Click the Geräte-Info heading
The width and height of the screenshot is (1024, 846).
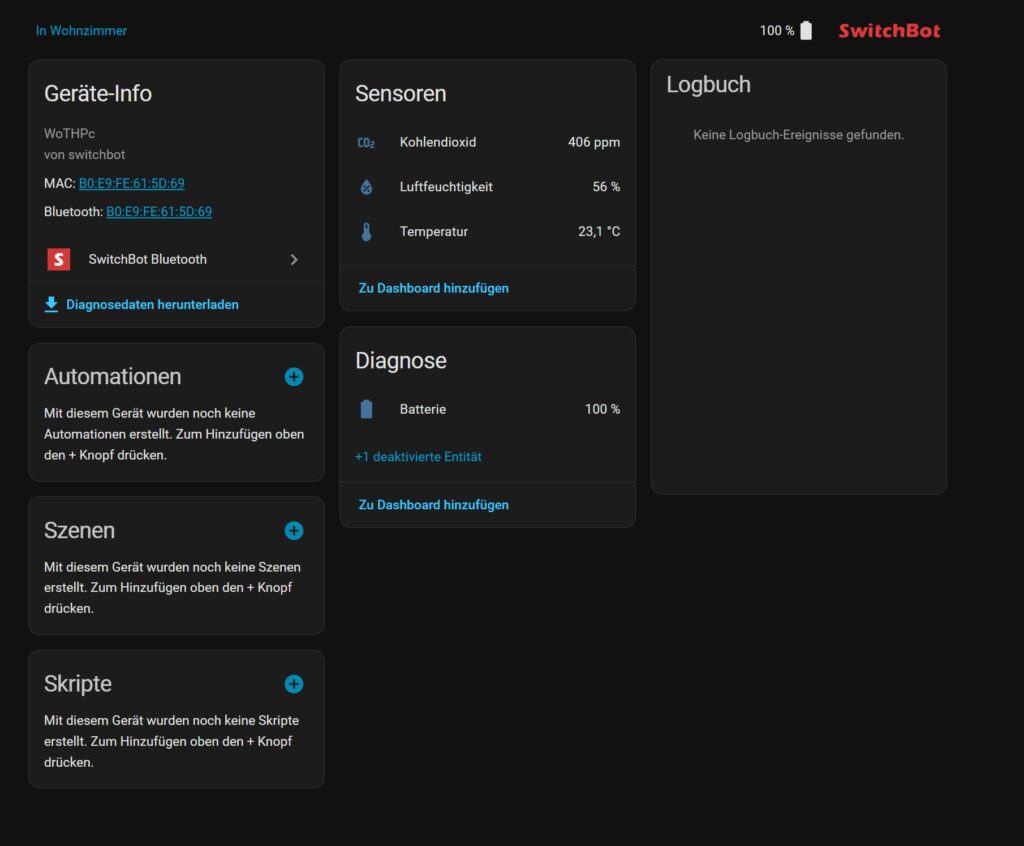pyautogui.click(x=98, y=93)
